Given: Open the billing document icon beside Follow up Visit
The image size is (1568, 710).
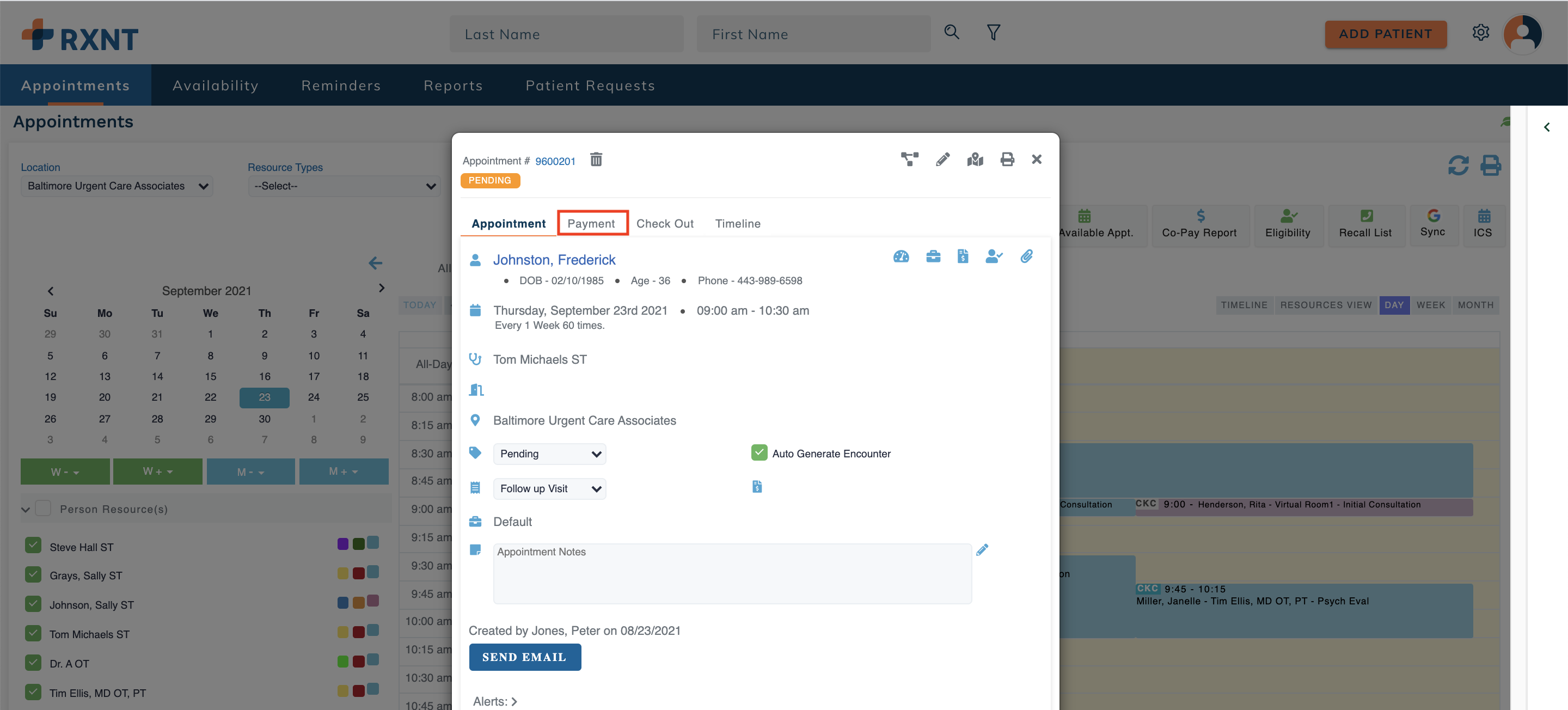Looking at the screenshot, I should tap(757, 487).
